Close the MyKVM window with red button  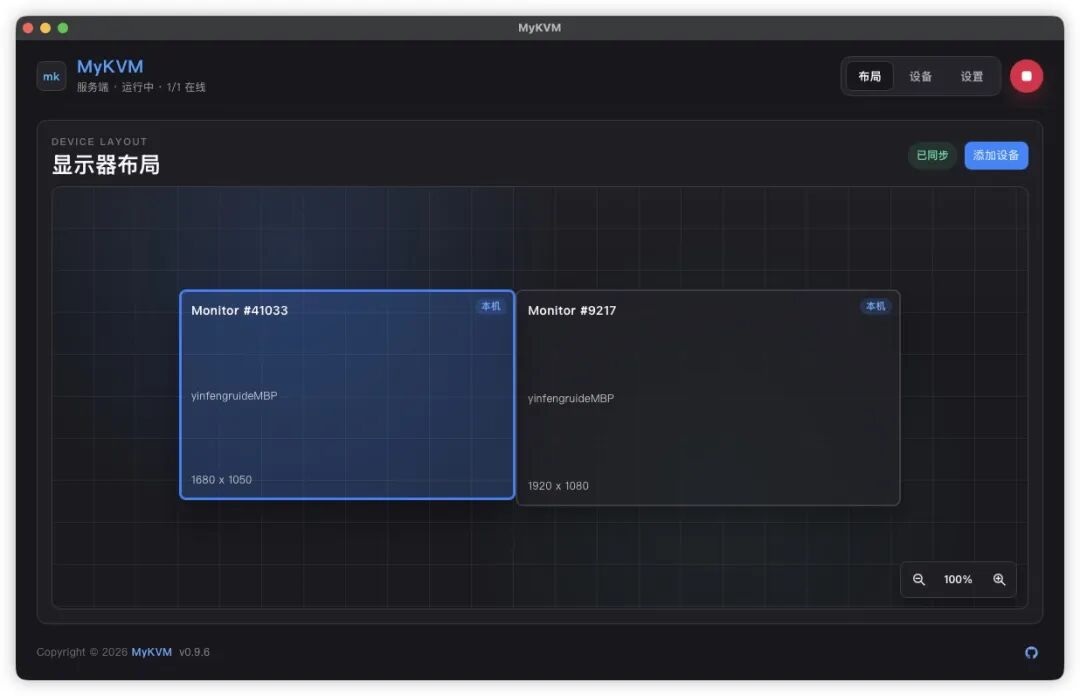[x=28, y=28]
